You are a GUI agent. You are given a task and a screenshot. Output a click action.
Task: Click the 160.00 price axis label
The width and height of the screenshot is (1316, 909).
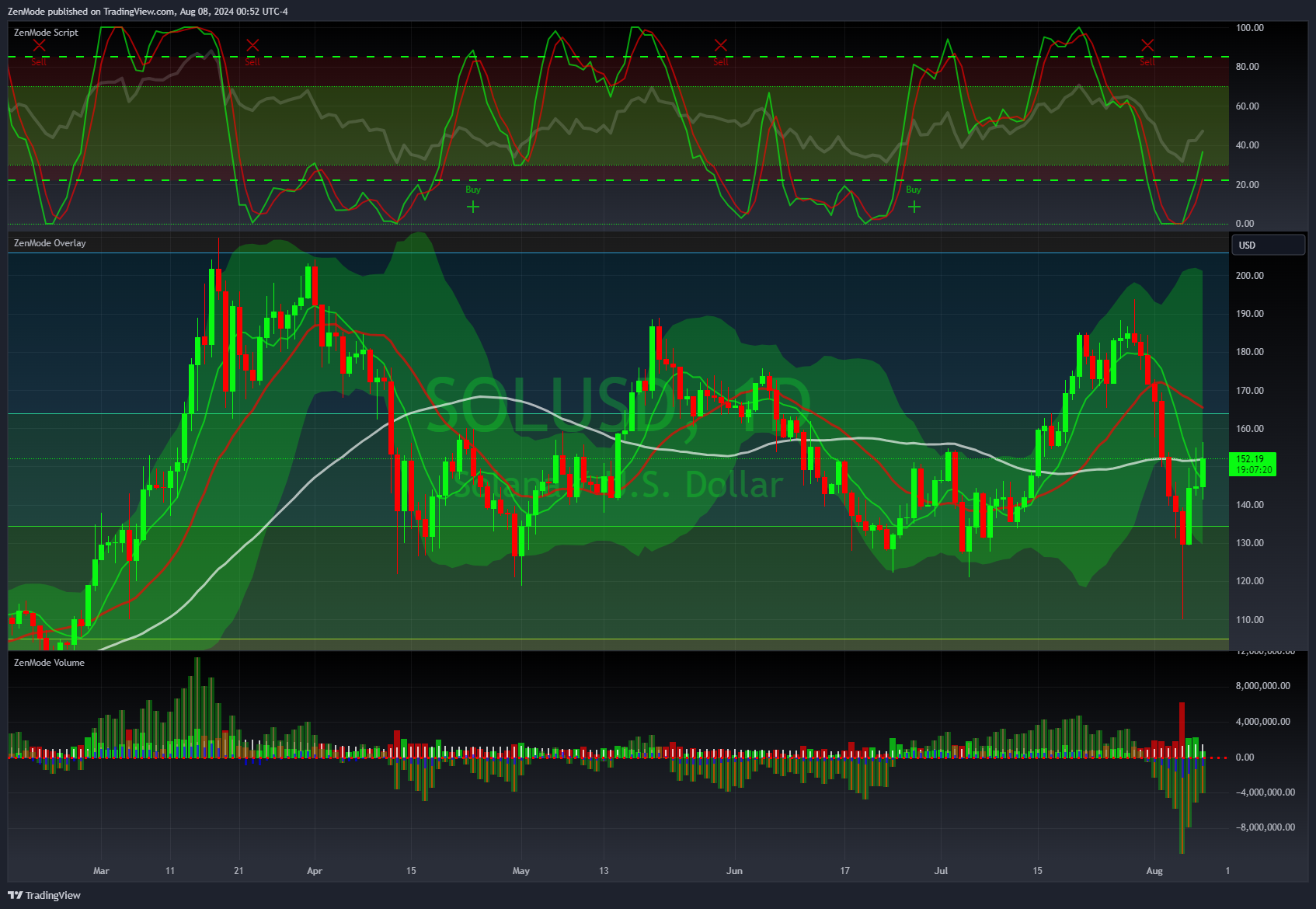pyautogui.click(x=1250, y=429)
